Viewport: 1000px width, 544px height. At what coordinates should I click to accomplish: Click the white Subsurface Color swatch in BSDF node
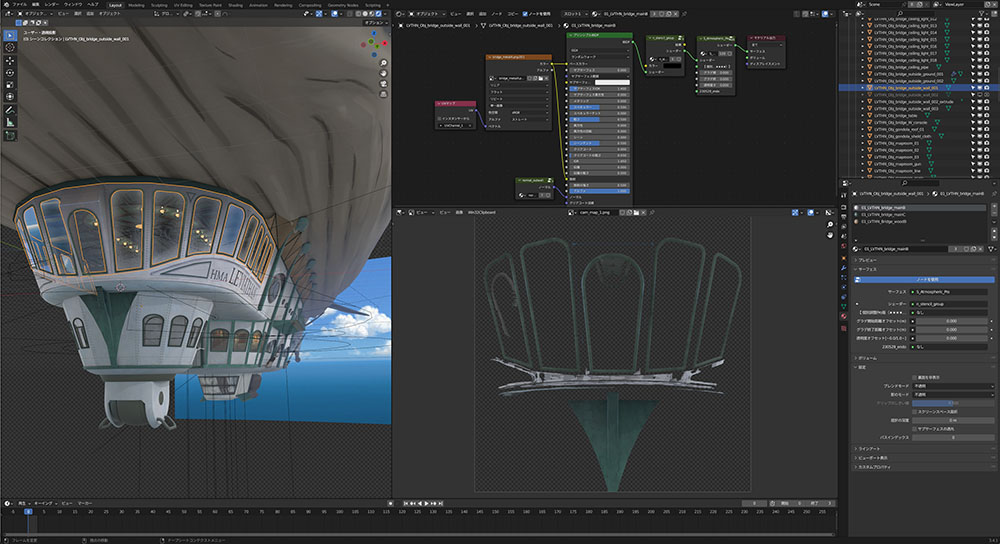(x=612, y=82)
